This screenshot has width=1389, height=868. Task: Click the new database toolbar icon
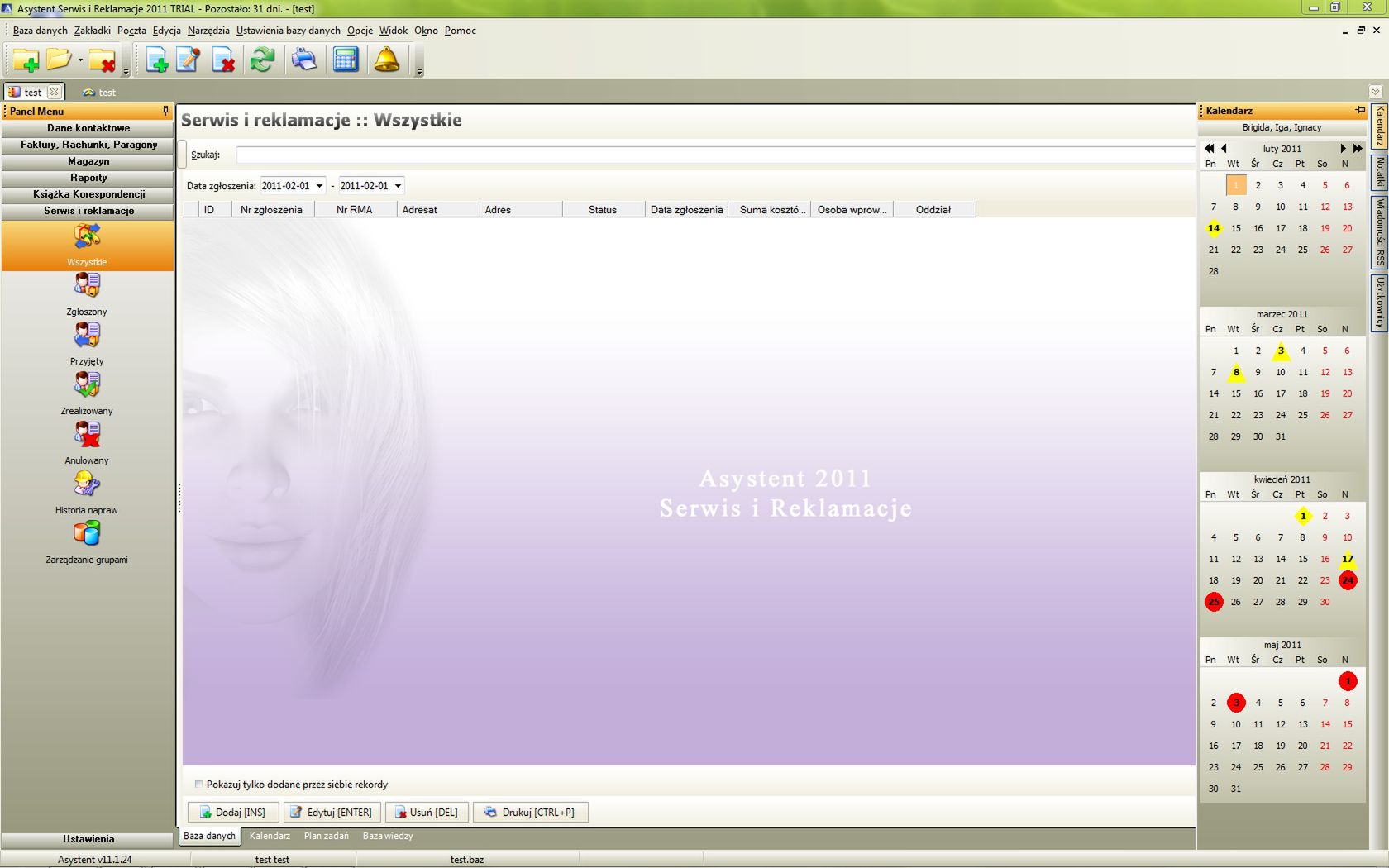click(26, 60)
